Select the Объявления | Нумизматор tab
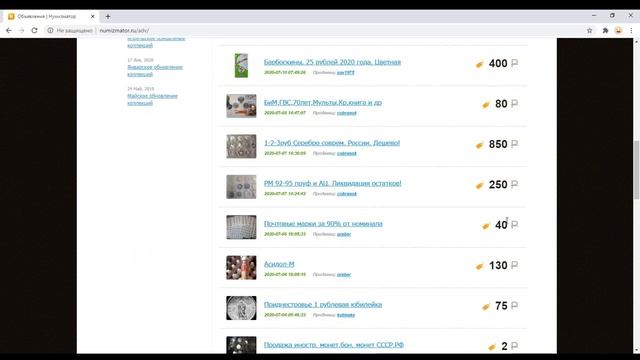Viewport: 640px width, 360px height. click(x=51, y=17)
